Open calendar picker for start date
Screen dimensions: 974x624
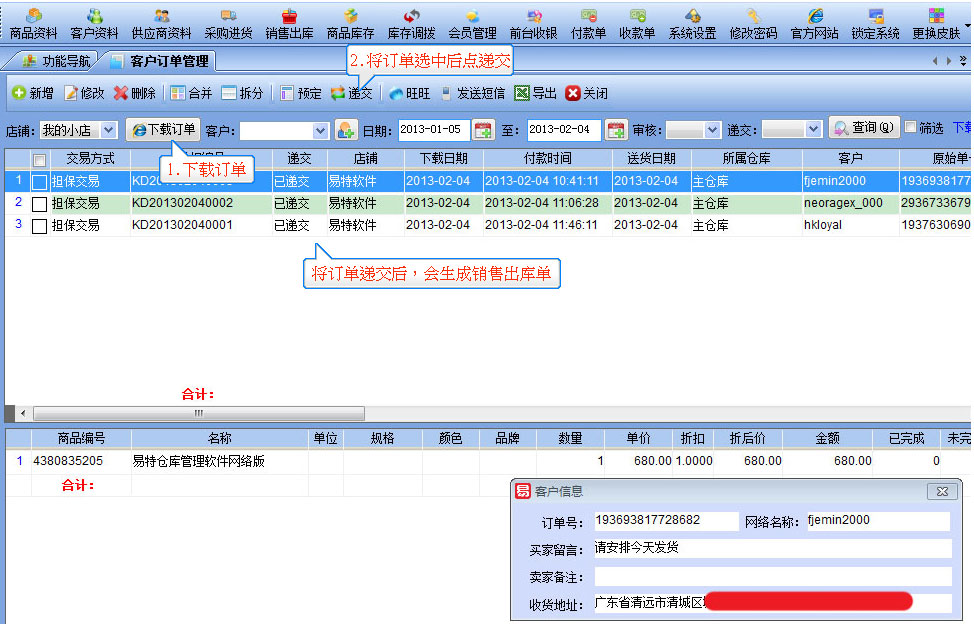click(483, 130)
